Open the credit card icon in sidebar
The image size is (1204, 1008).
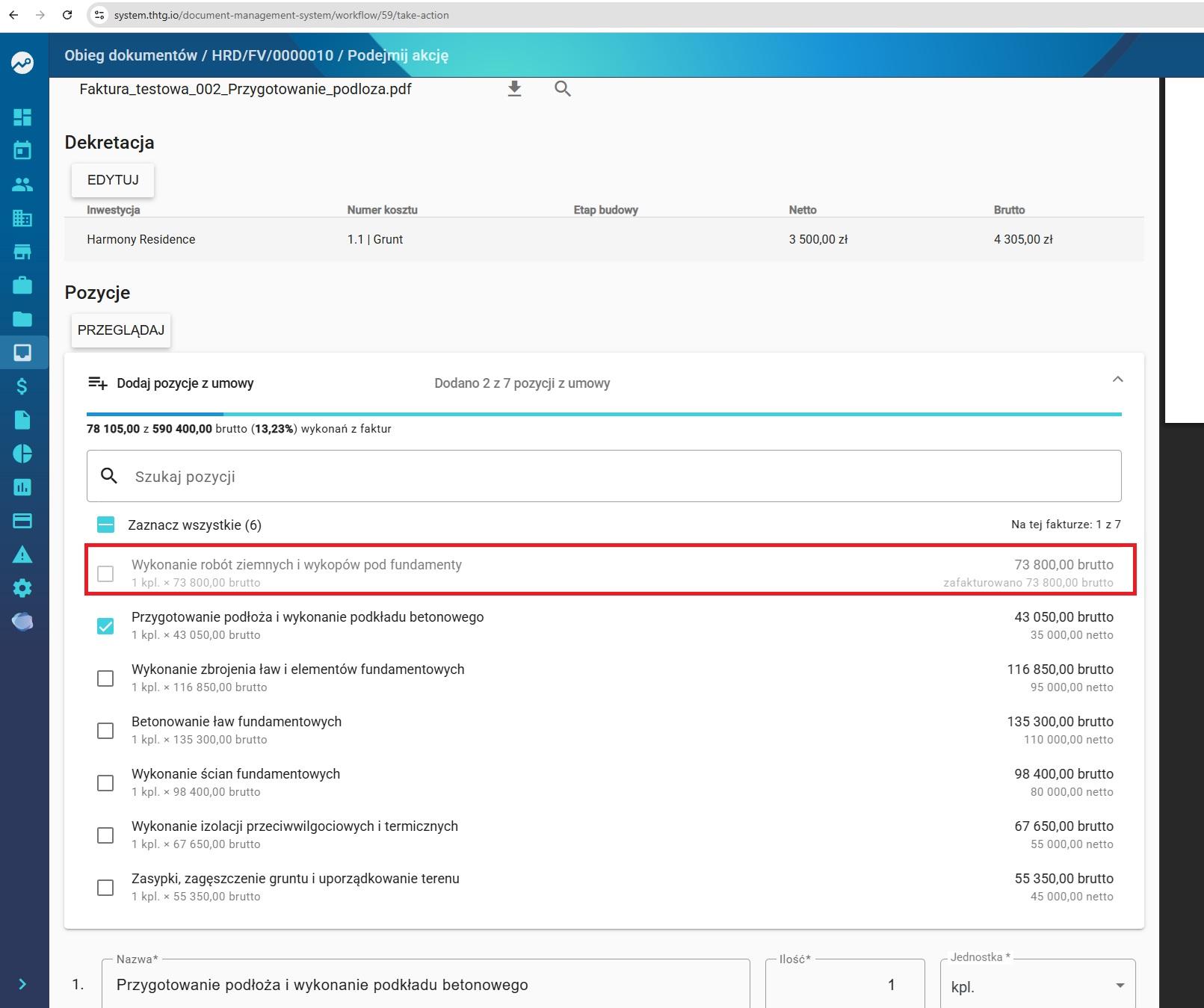[22, 521]
